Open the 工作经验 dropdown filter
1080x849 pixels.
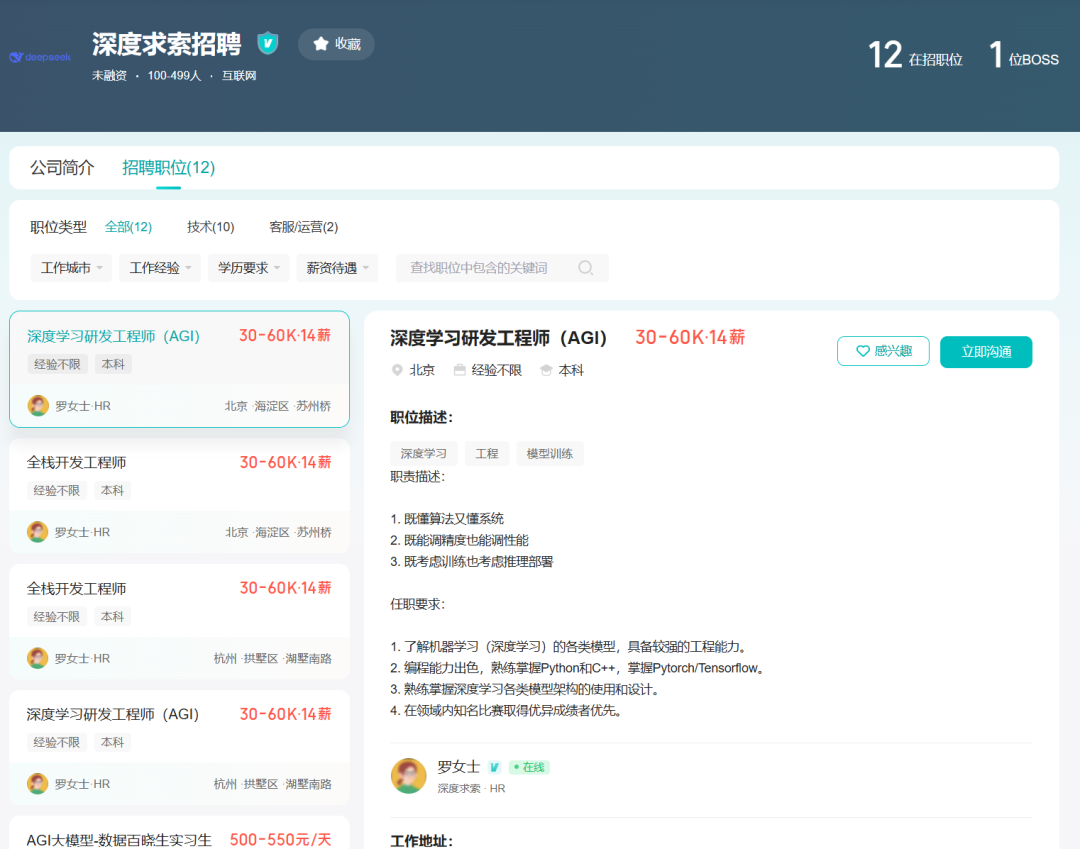[160, 268]
